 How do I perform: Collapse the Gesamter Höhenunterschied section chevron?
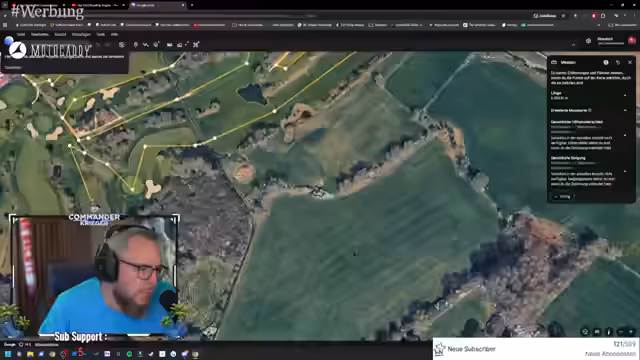pos(625,135)
